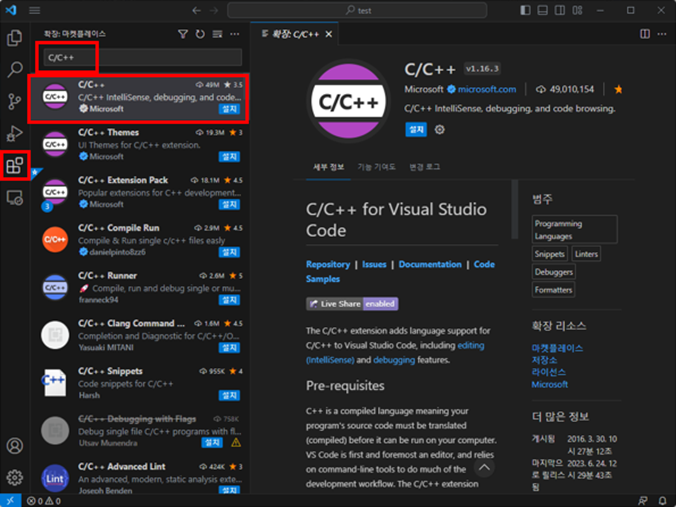The height and width of the screenshot is (507, 676).
Task: Go back with the navigation arrow
Action: point(197,10)
